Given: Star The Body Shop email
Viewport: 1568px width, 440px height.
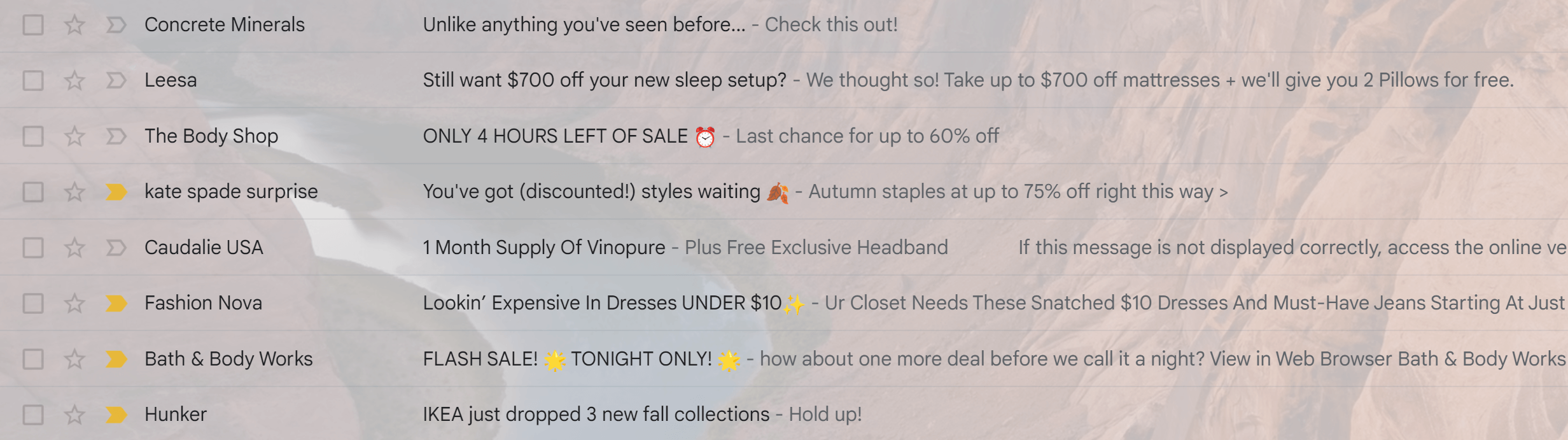Looking at the screenshot, I should tap(74, 136).
